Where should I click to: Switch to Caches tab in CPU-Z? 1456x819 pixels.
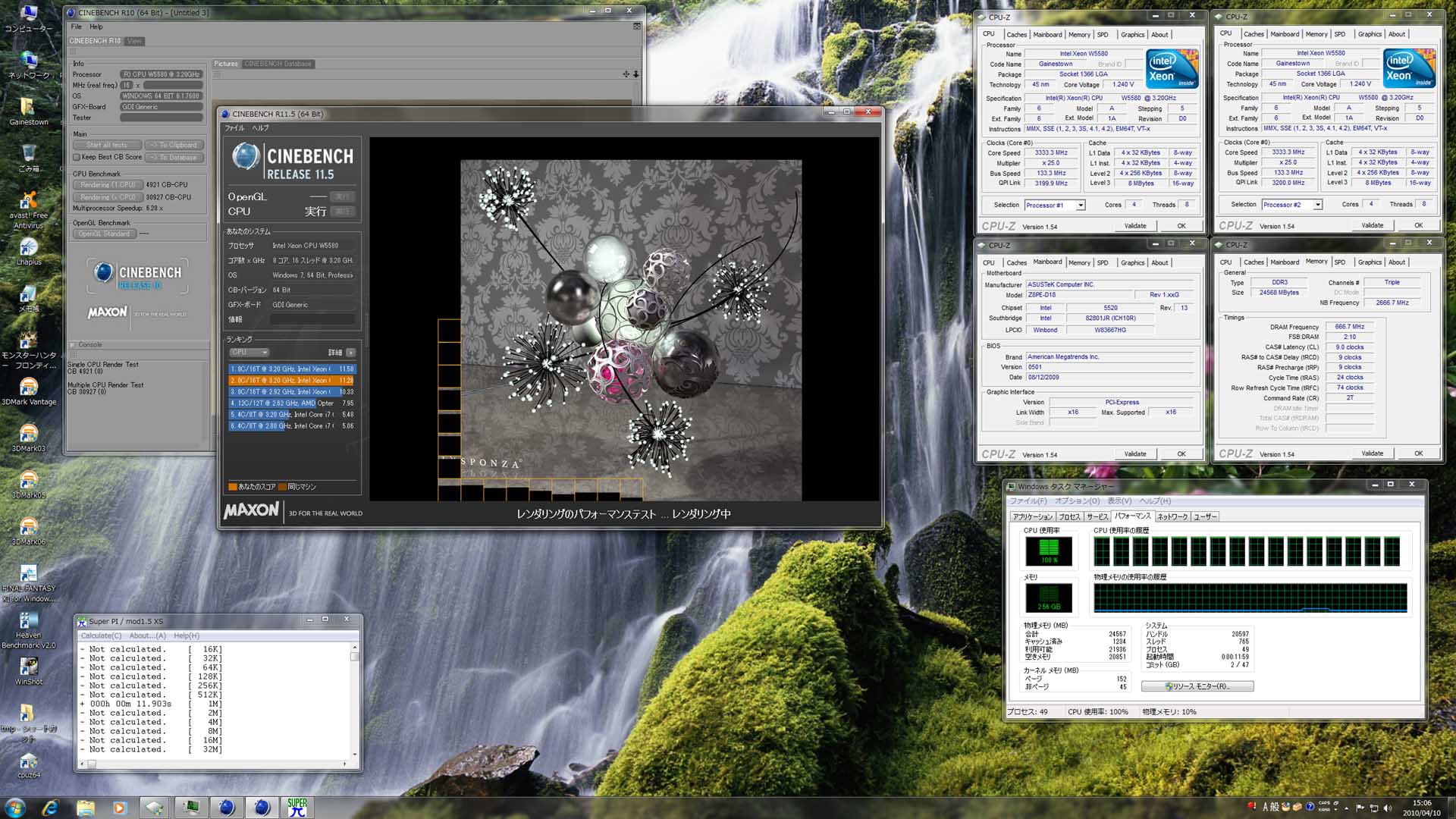pos(1016,34)
